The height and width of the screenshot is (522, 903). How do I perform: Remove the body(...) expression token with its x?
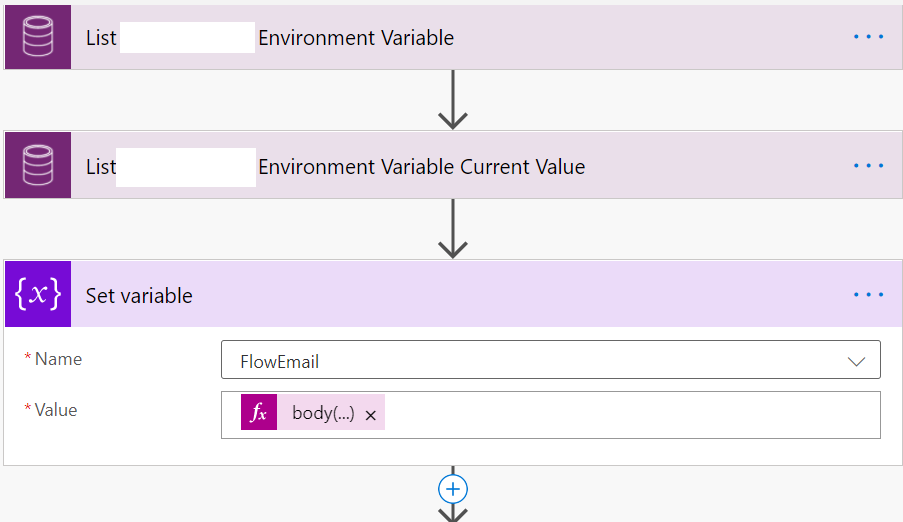pyautogui.click(x=371, y=415)
